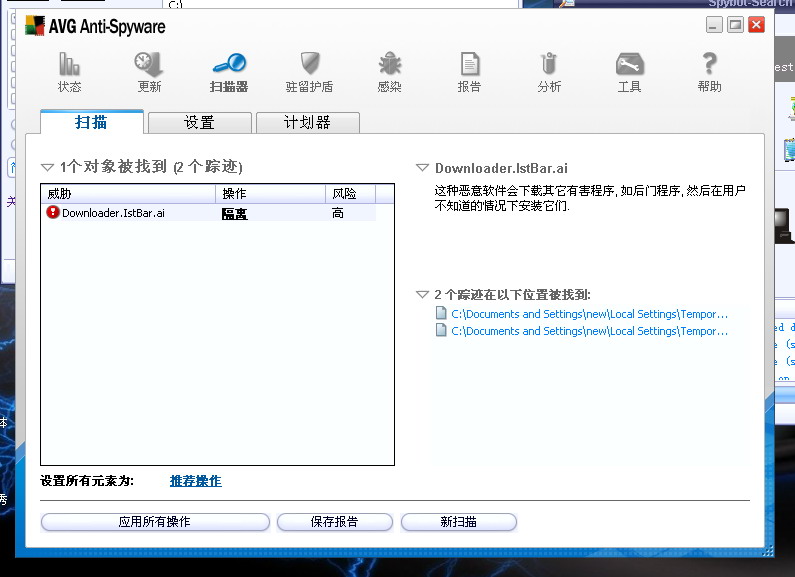The height and width of the screenshot is (577, 795).
Task: Click the red threat icon beside Downloader.IstBar.ai
Action: pos(53,212)
